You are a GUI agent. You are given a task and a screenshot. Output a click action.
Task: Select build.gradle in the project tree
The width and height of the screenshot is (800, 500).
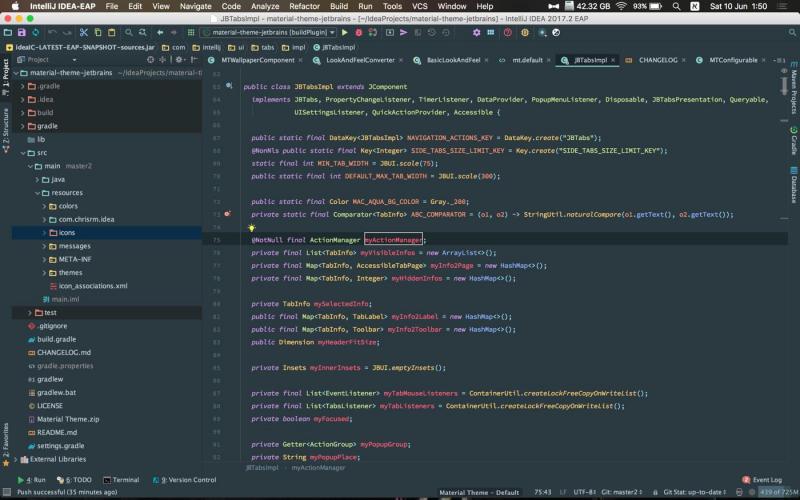pos(57,339)
